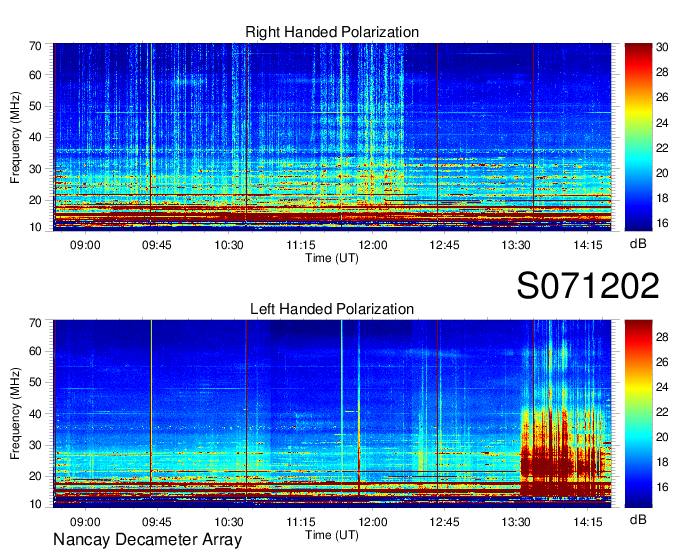This screenshot has height=552, width=680.
Task: Click the 70 MHz tick on the Left Handed plot axis
Action: (x=35, y=323)
